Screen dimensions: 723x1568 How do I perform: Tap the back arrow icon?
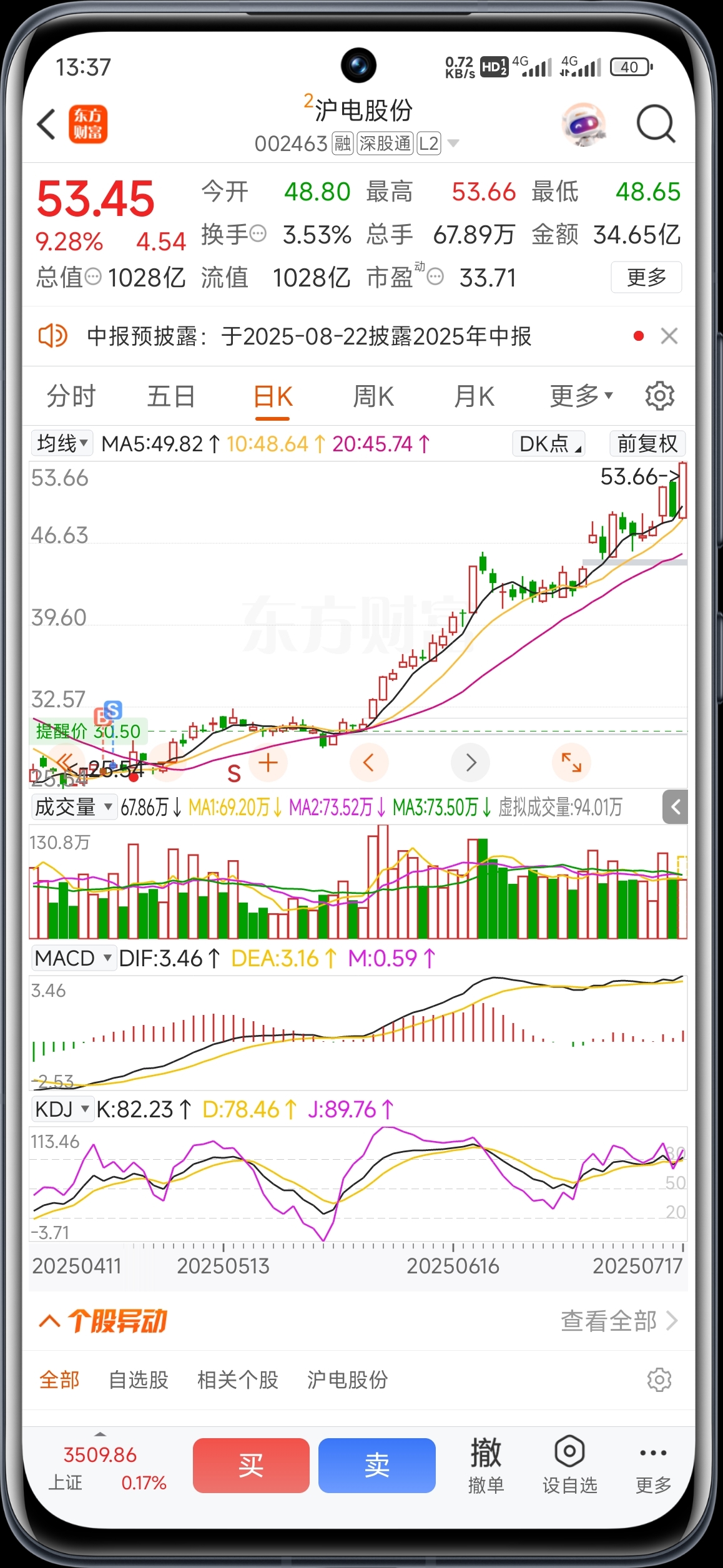[47, 124]
